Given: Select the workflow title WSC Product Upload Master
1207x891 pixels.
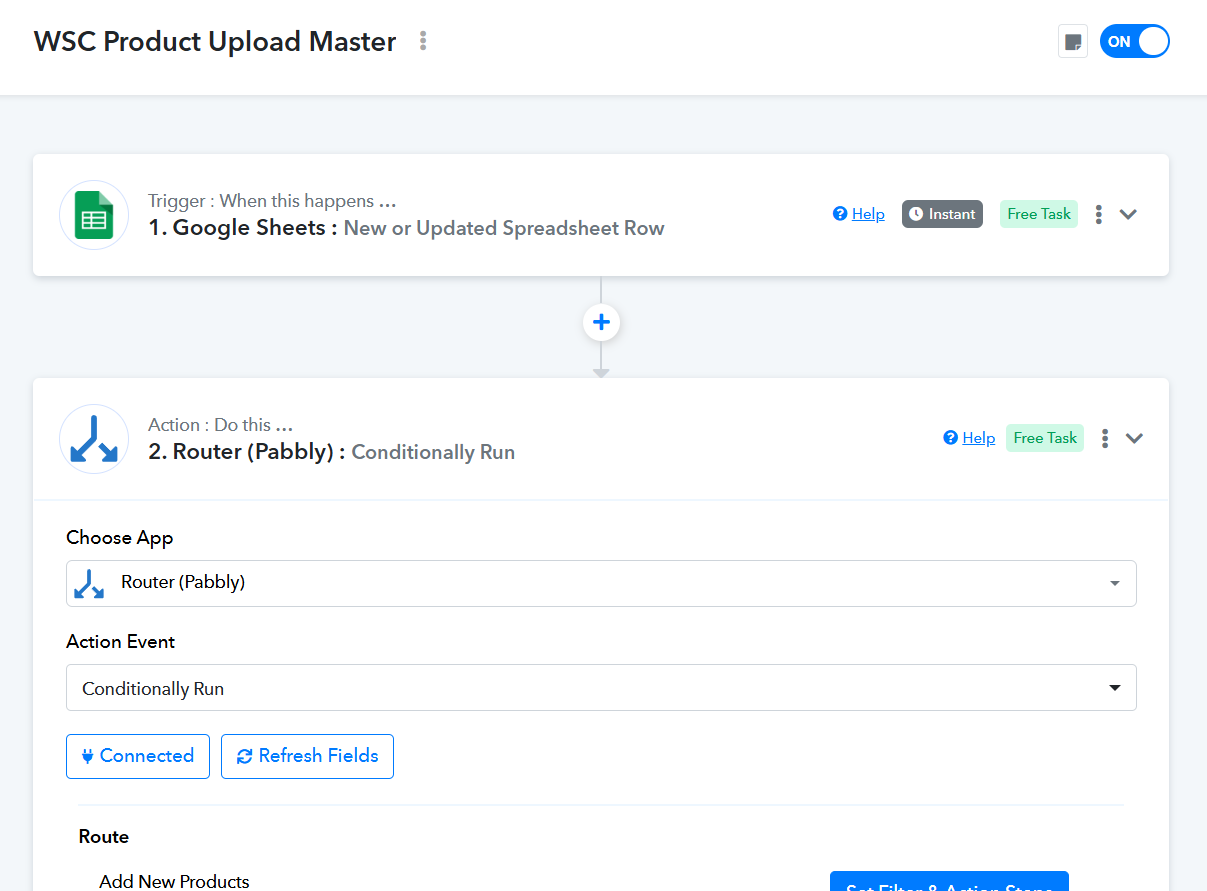Looking at the screenshot, I should [x=215, y=42].
